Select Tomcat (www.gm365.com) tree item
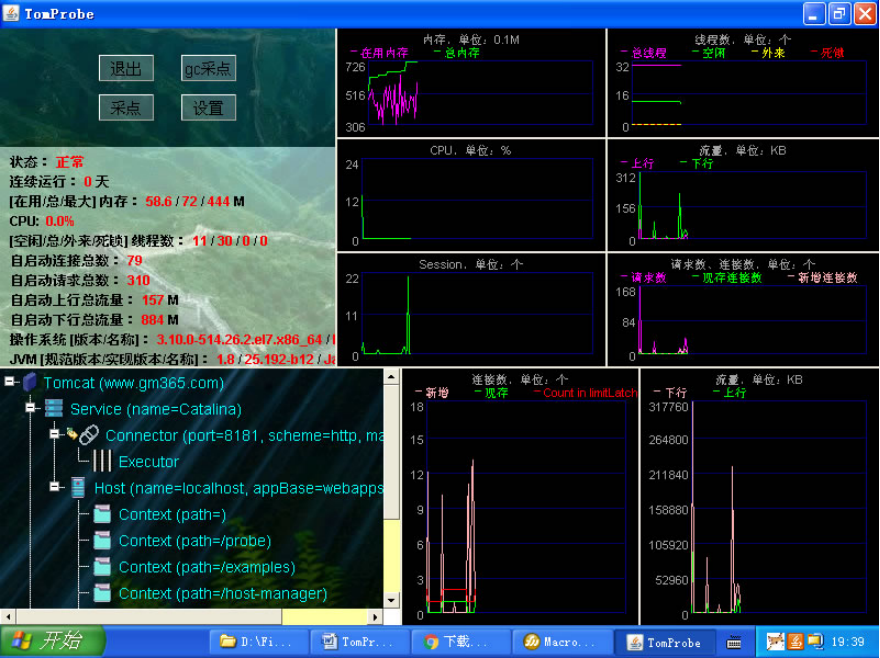Image resolution: width=880 pixels, height=658 pixels. pos(134,383)
